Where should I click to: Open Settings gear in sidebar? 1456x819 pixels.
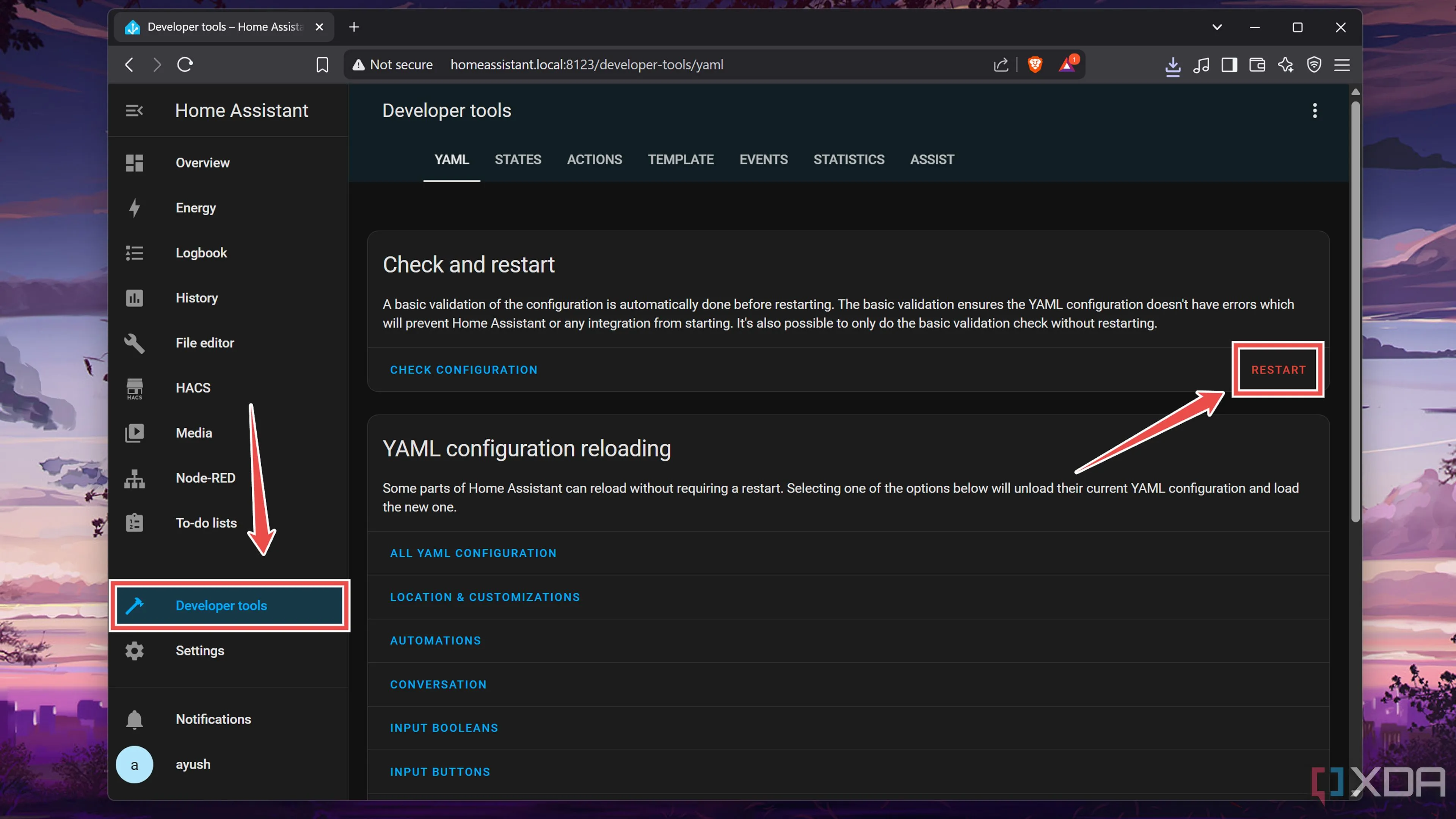[x=134, y=651]
